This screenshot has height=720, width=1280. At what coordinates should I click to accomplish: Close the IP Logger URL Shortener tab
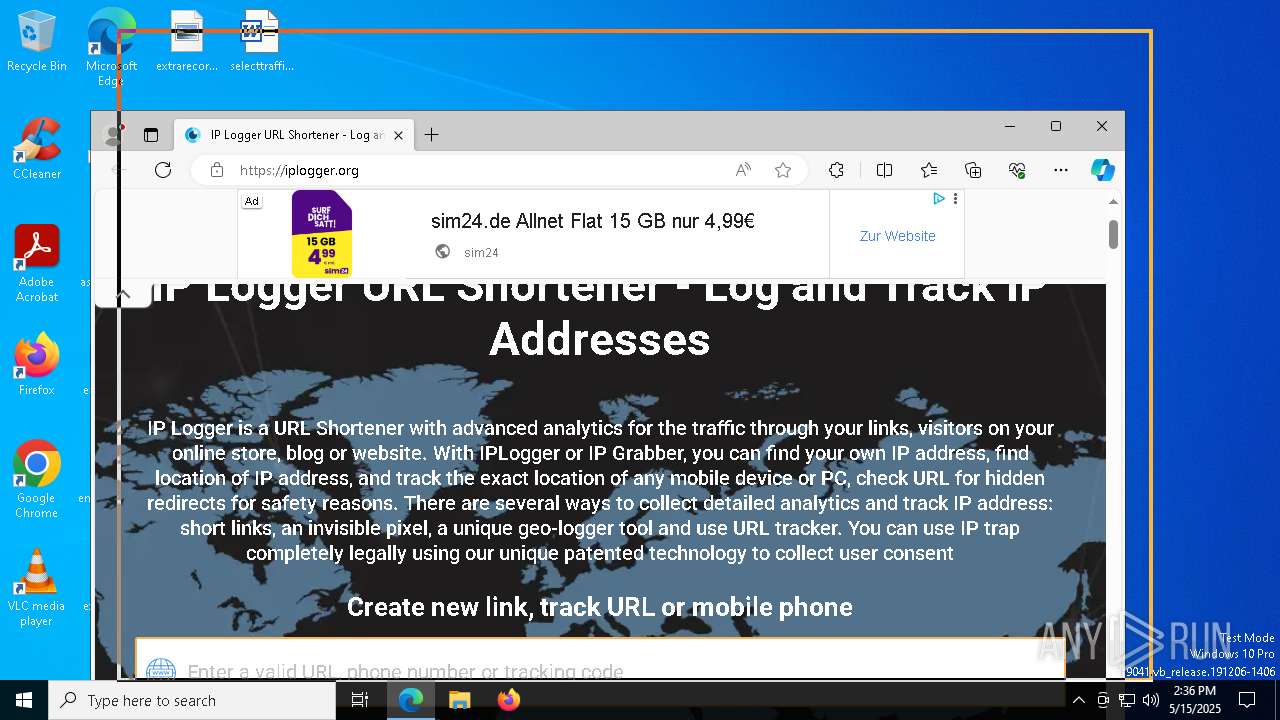pyautogui.click(x=398, y=135)
